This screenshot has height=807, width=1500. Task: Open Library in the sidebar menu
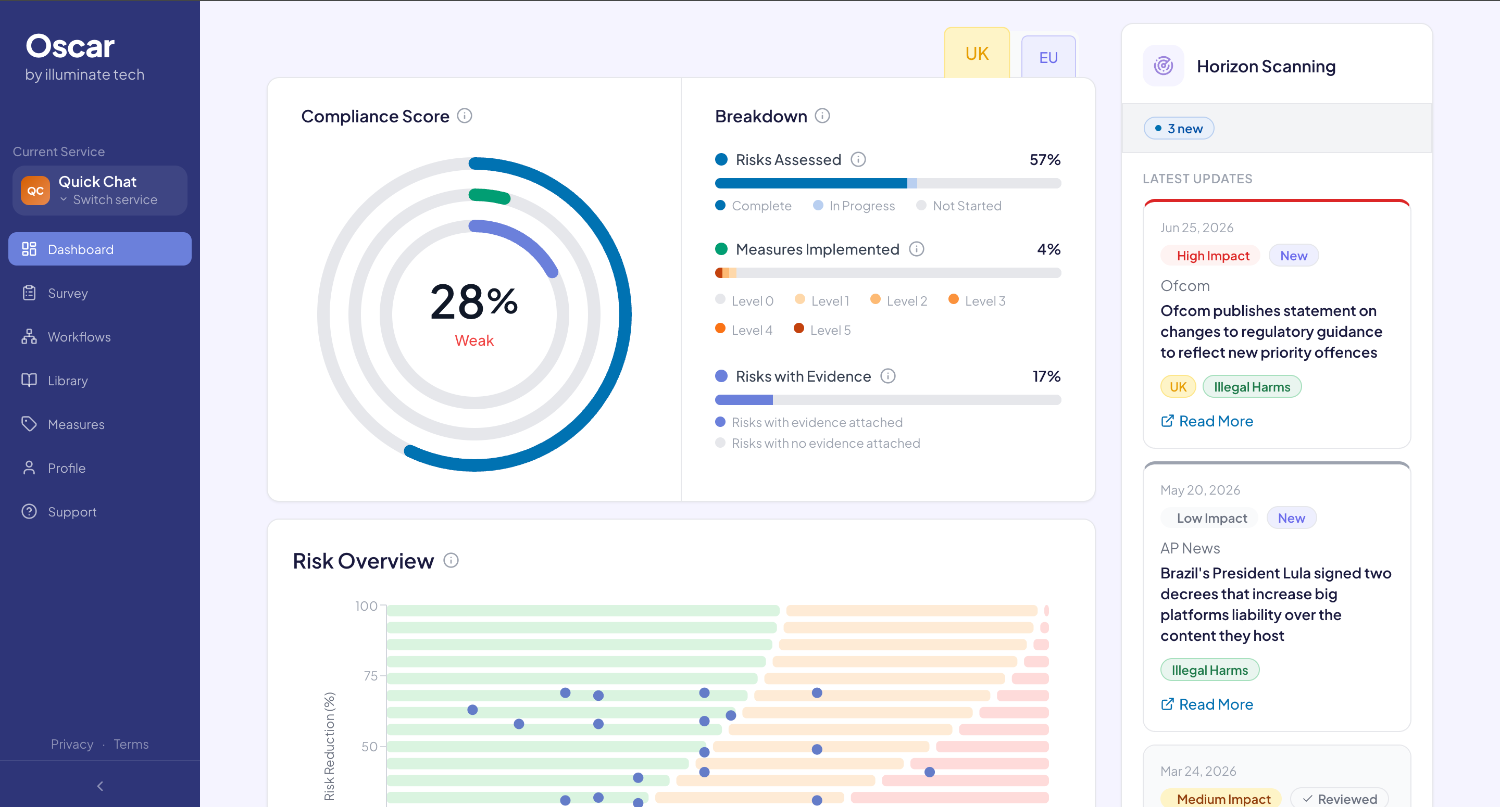[x=100, y=380]
